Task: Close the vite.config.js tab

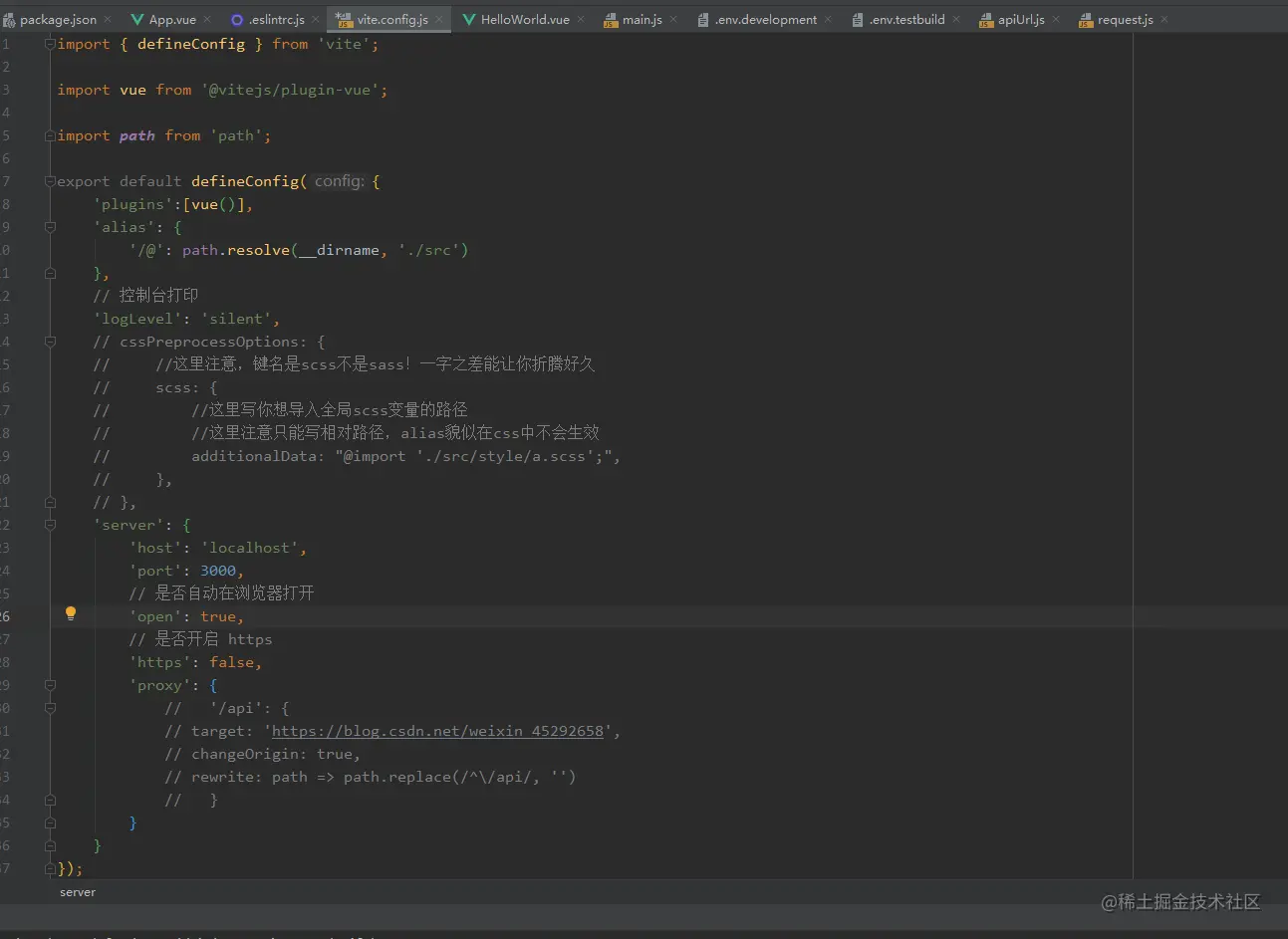Action: 438,19
